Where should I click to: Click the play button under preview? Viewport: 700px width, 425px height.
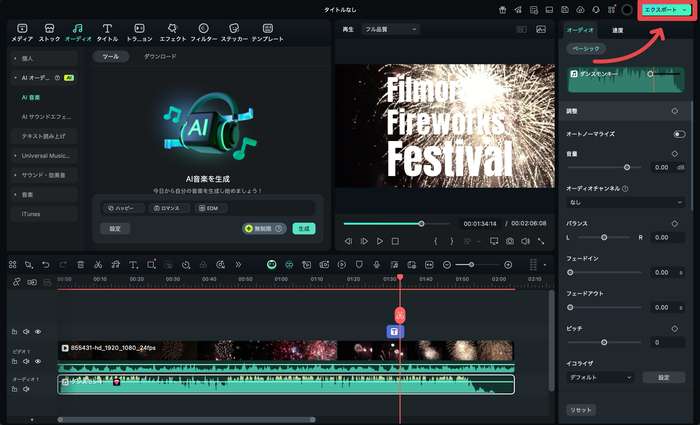pos(379,241)
